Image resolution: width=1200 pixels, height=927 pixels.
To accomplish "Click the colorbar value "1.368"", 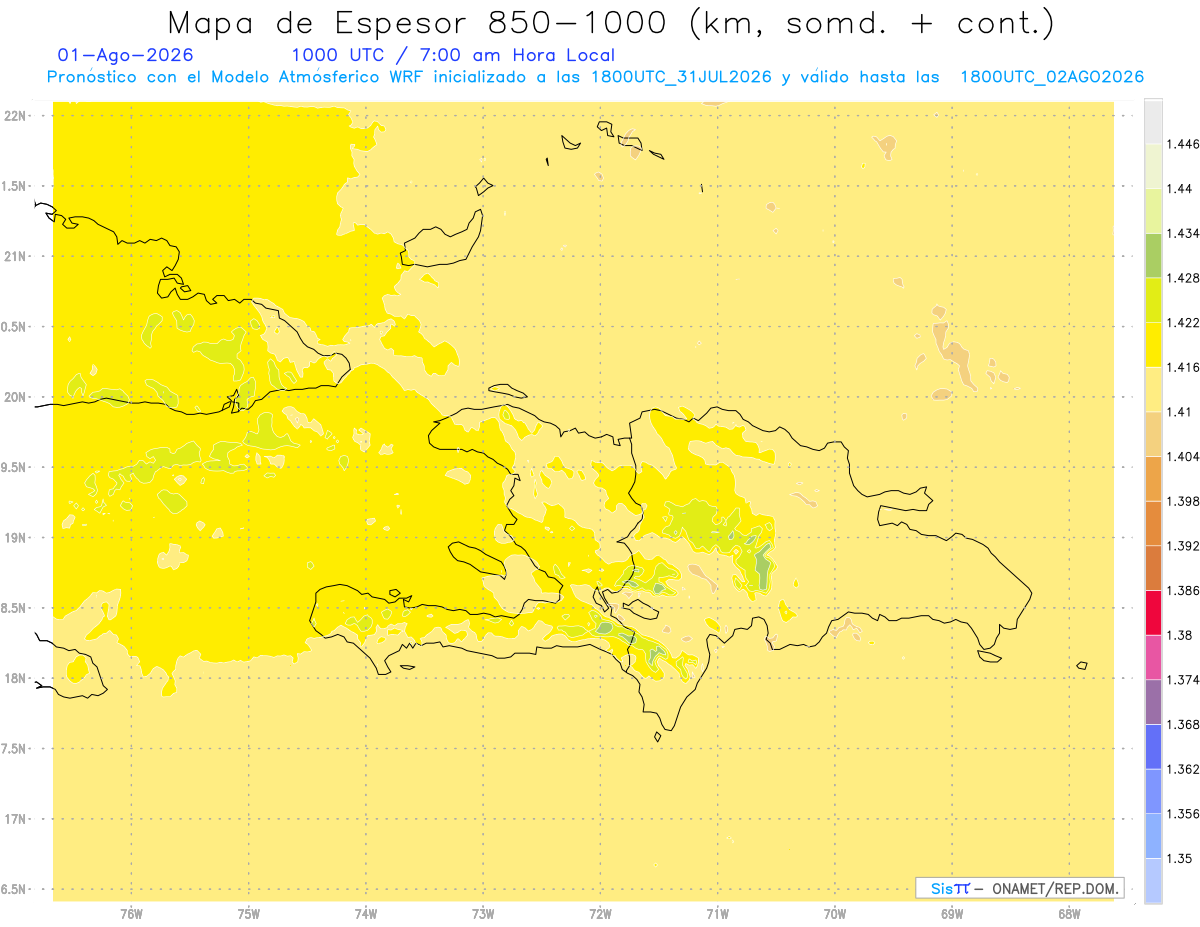I will pos(1183,724).
